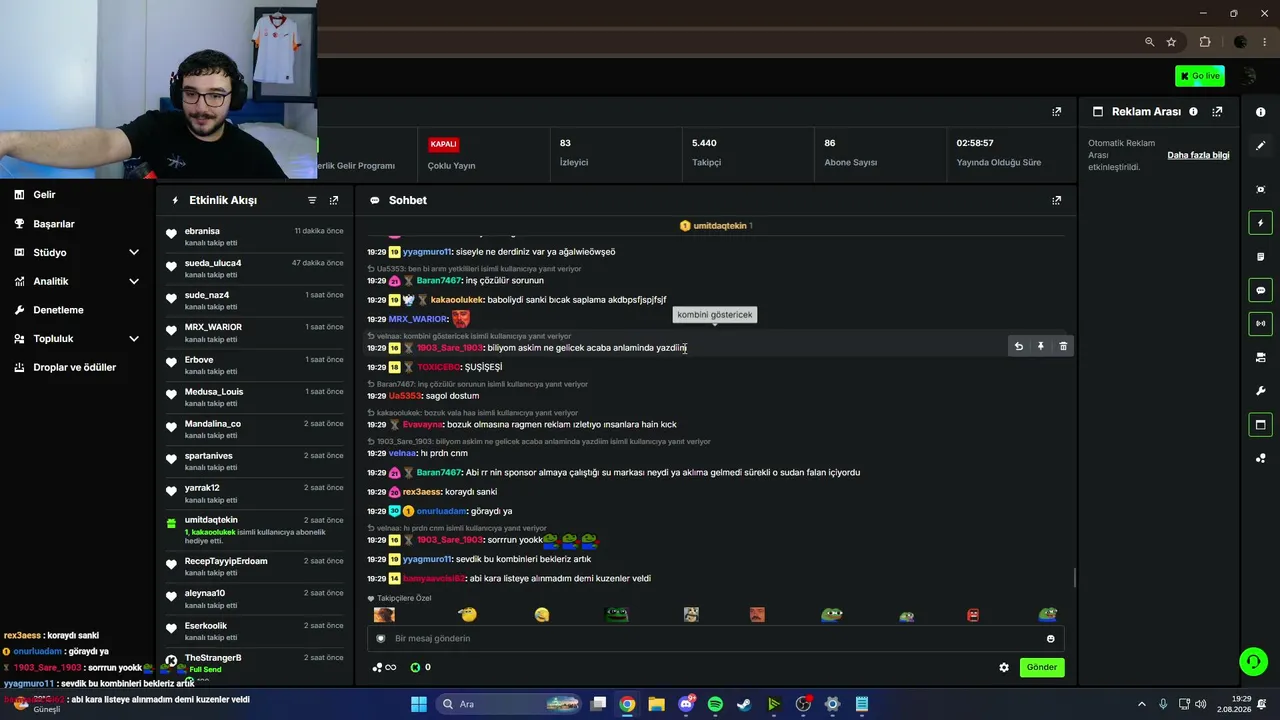
Task: Click the KAPALI Çoklu Yayın badge
Action: coord(443,144)
